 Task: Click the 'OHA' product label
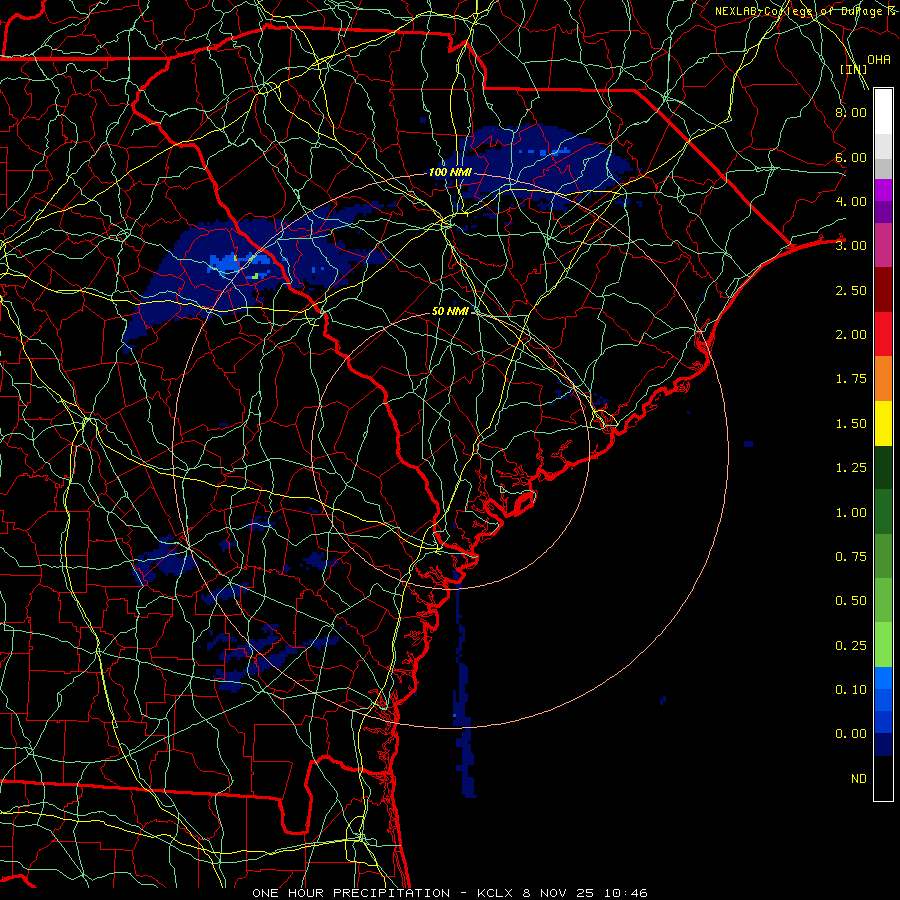pos(879,60)
